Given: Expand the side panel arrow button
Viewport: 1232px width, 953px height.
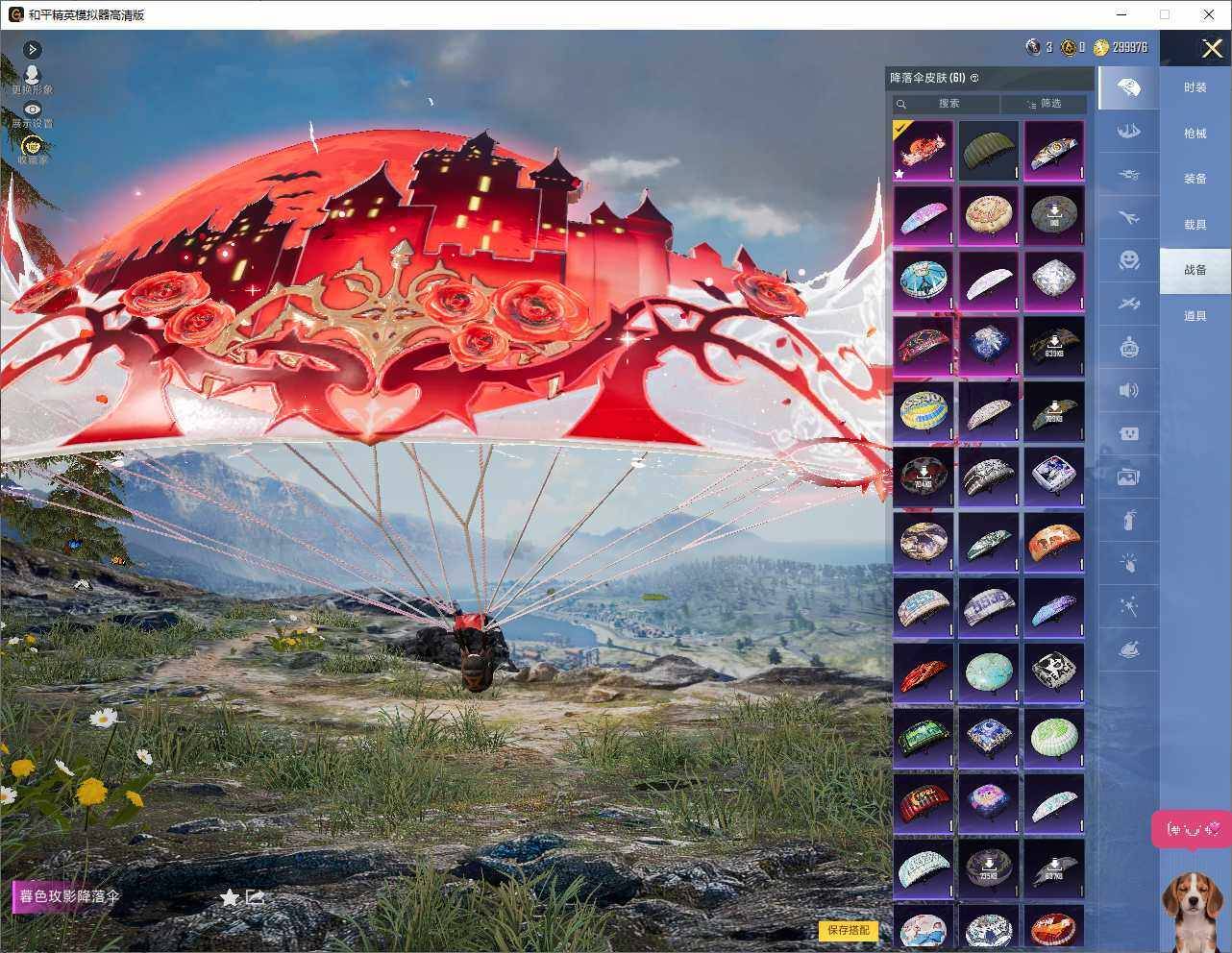Looking at the screenshot, I should tap(32, 49).
